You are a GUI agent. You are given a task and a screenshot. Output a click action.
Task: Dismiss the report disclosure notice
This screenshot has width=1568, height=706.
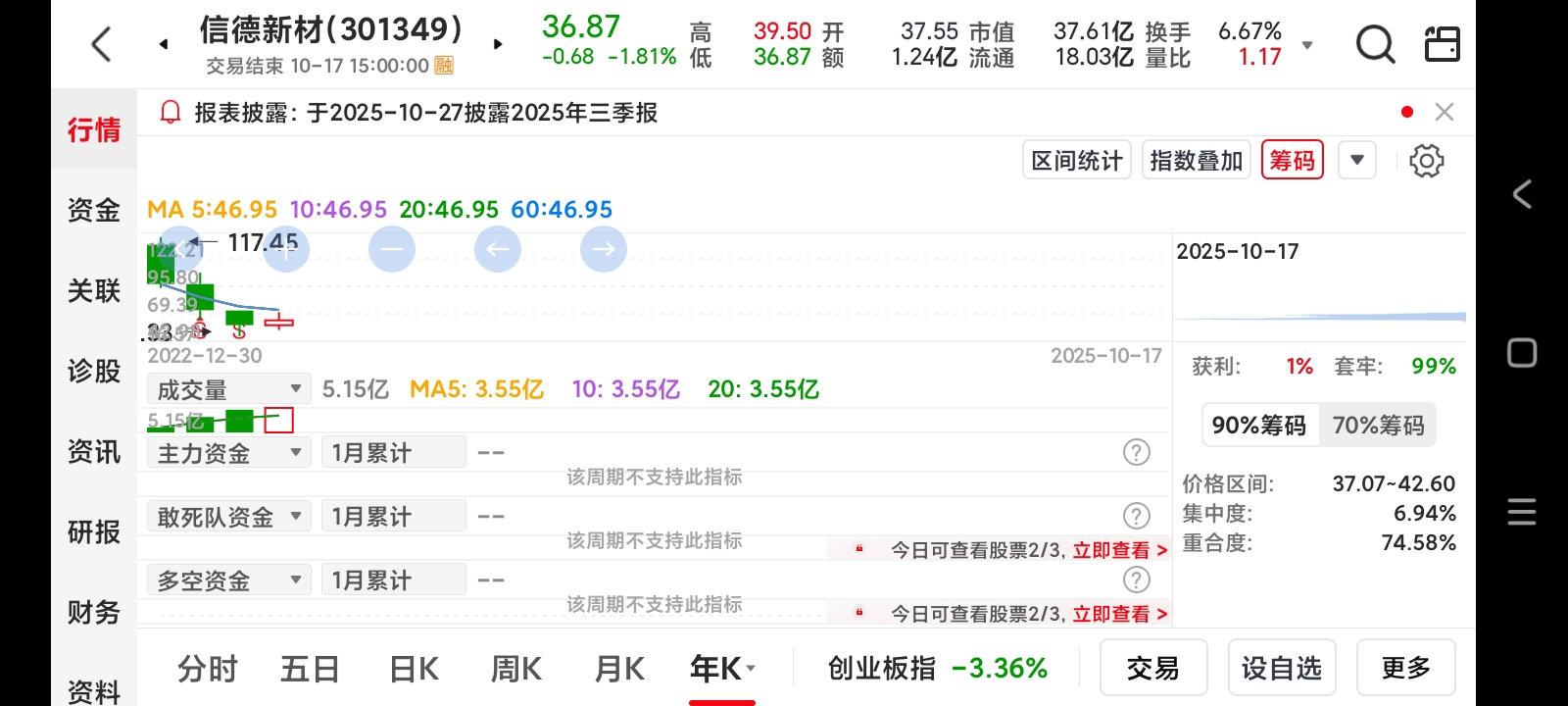pyautogui.click(x=1444, y=112)
